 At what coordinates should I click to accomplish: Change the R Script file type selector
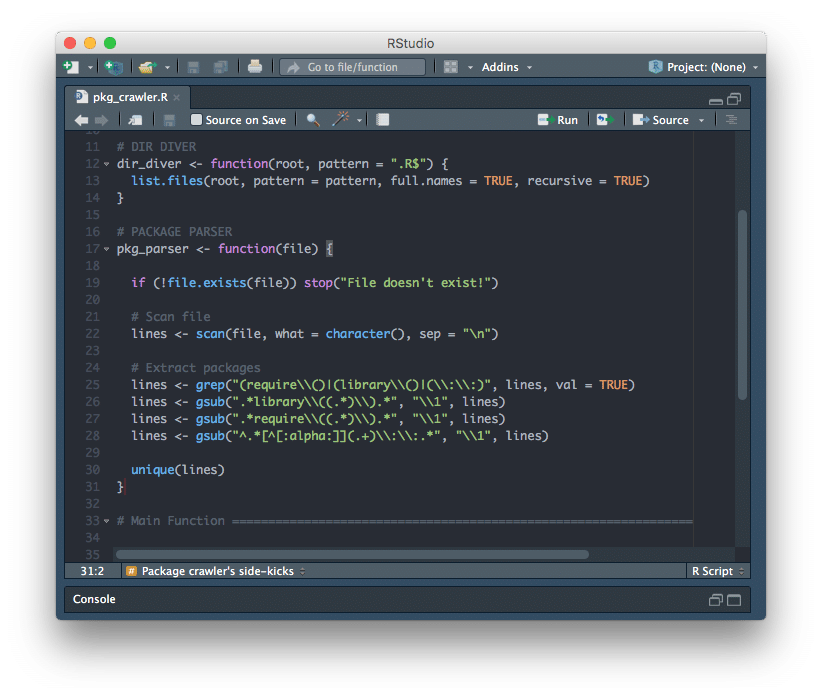click(x=717, y=571)
